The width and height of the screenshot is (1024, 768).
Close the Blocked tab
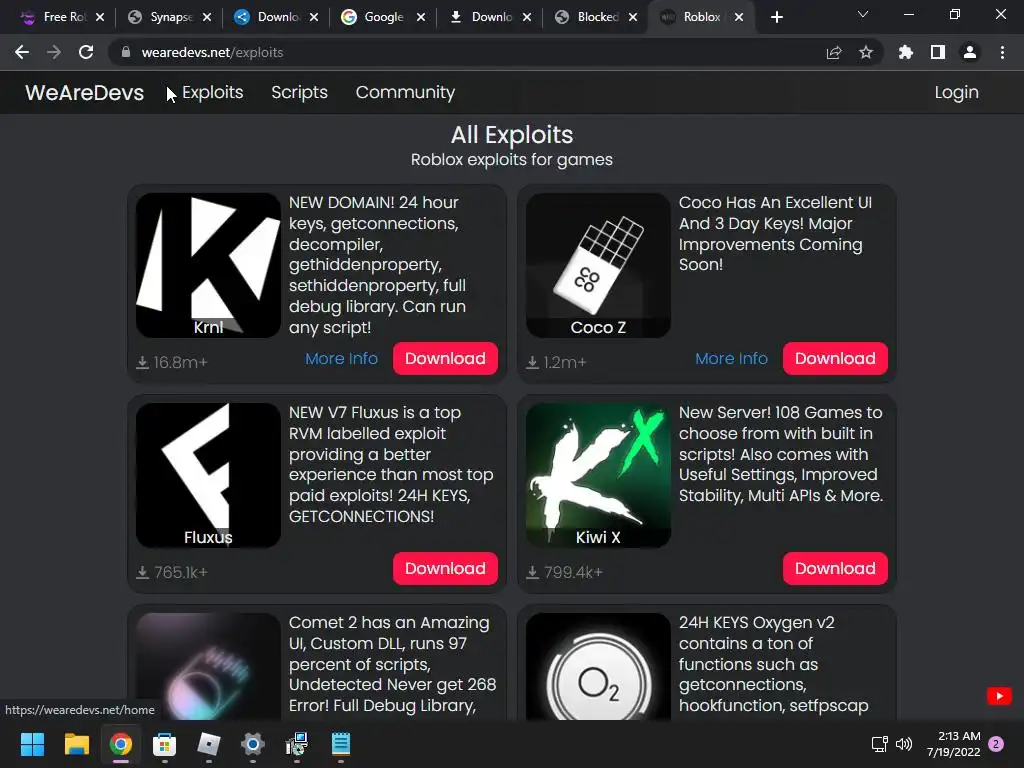point(633,17)
